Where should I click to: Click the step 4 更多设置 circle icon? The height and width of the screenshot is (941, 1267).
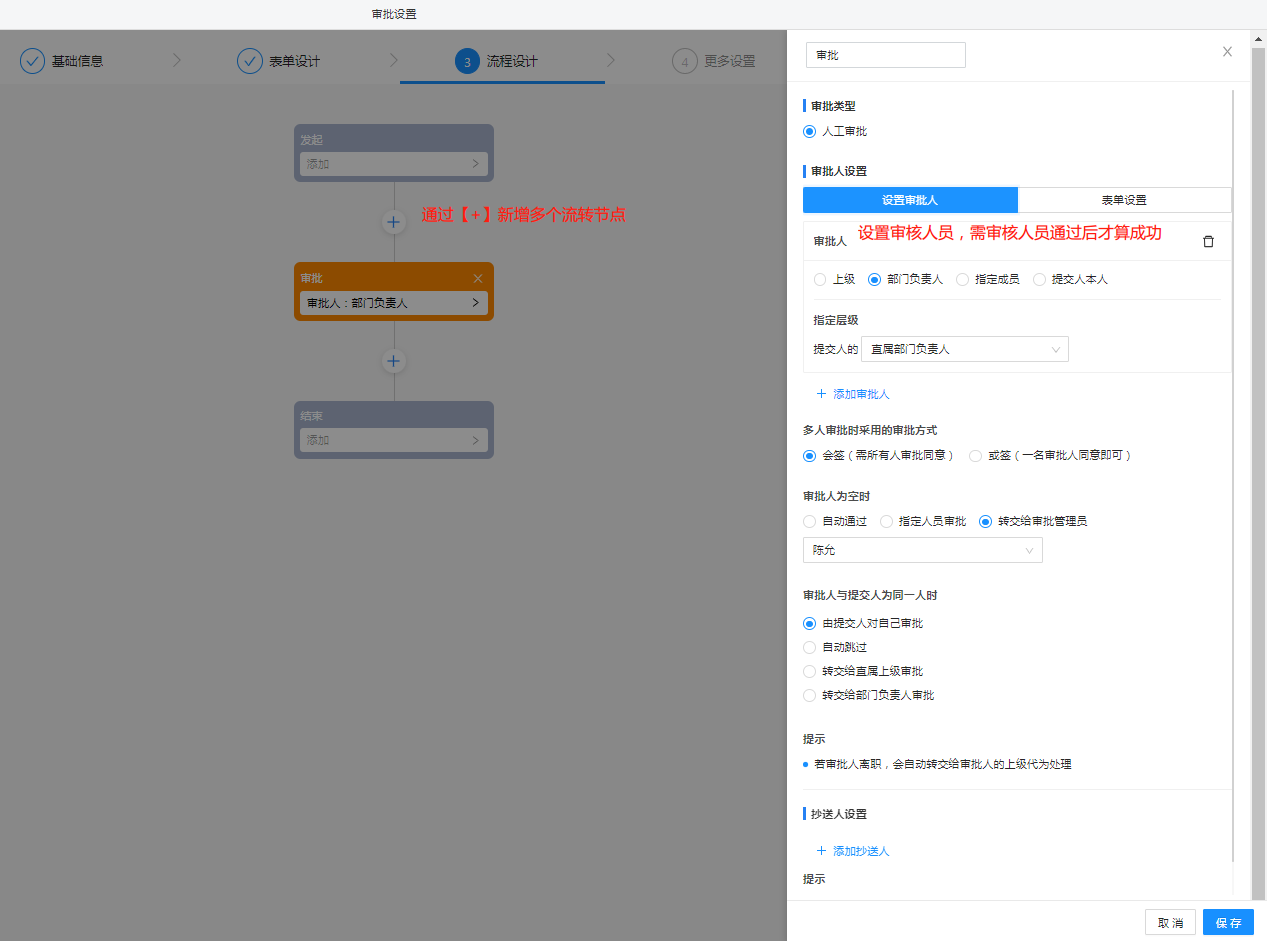(684, 61)
